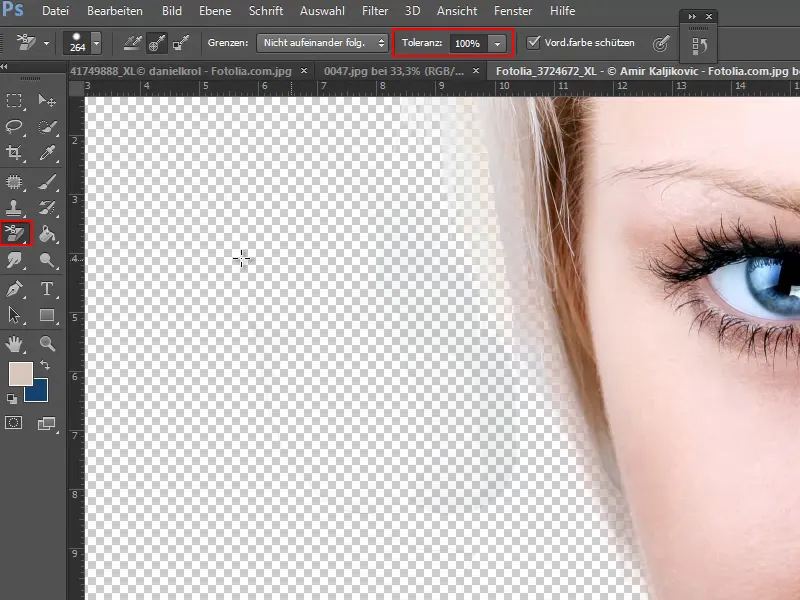Image resolution: width=800 pixels, height=600 pixels.
Task: Click the Background Eraser preset icon in options bar
Action: (26, 42)
